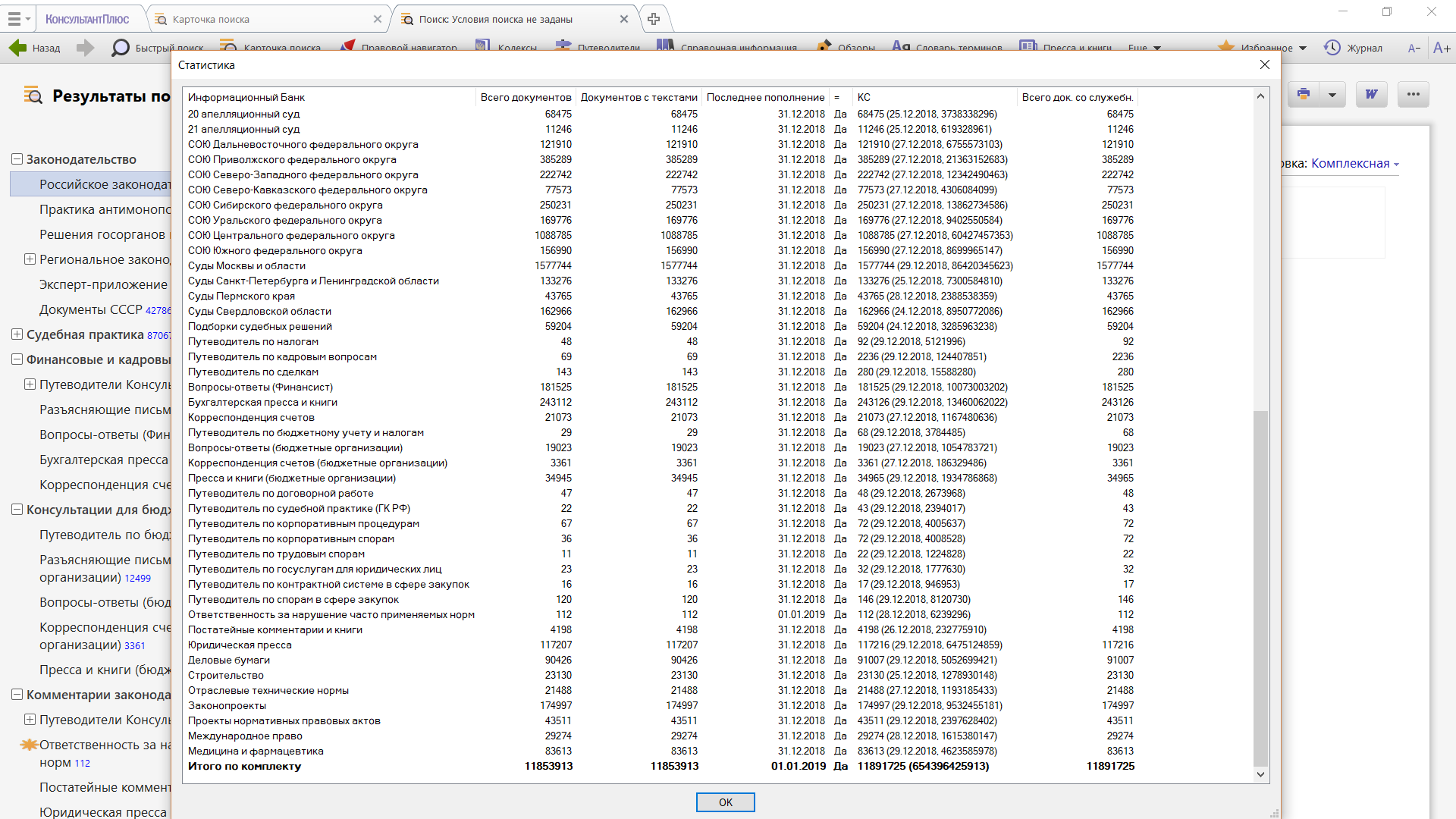This screenshot has height=819, width=1456.
Task: Close the Статистика dialog with X
Action: (1264, 65)
